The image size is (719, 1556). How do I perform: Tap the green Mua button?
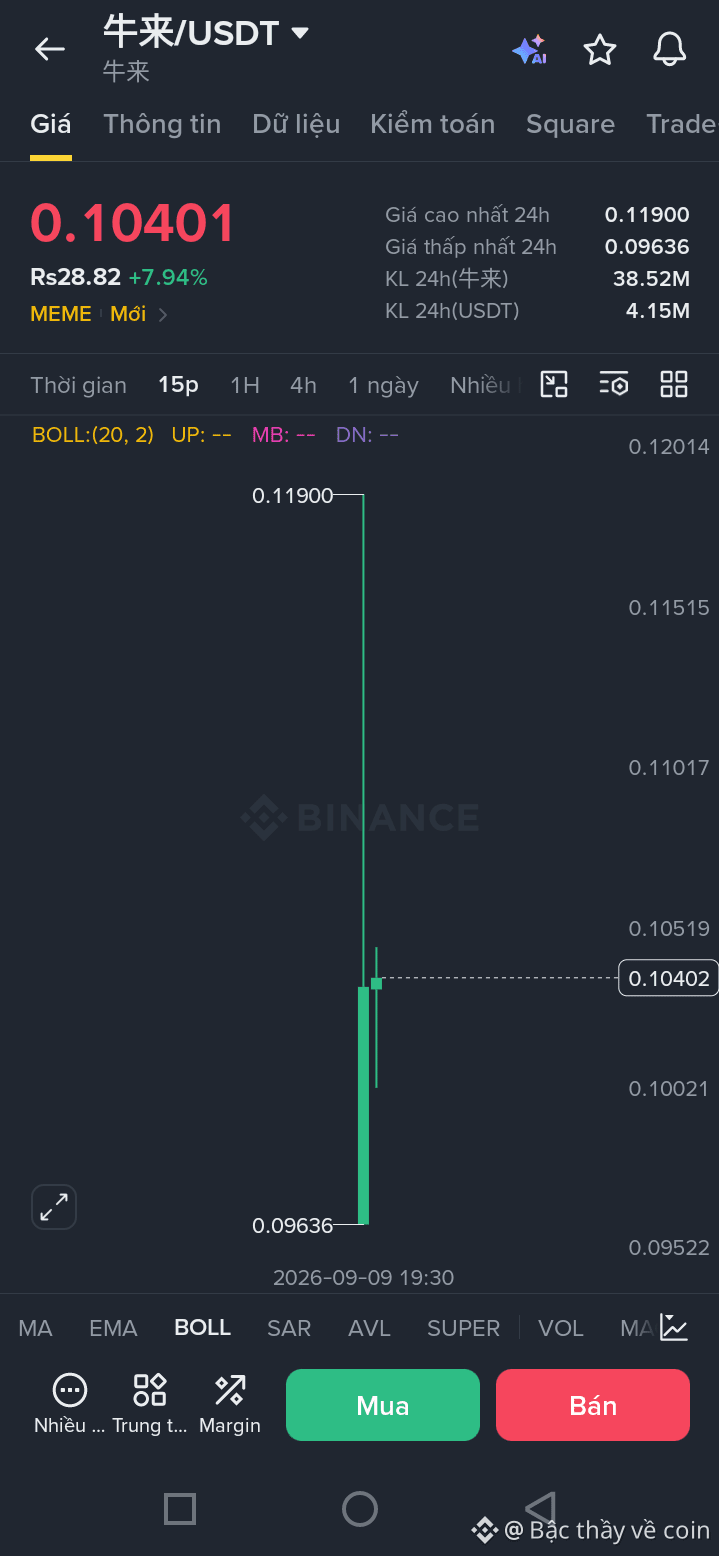pos(383,1405)
